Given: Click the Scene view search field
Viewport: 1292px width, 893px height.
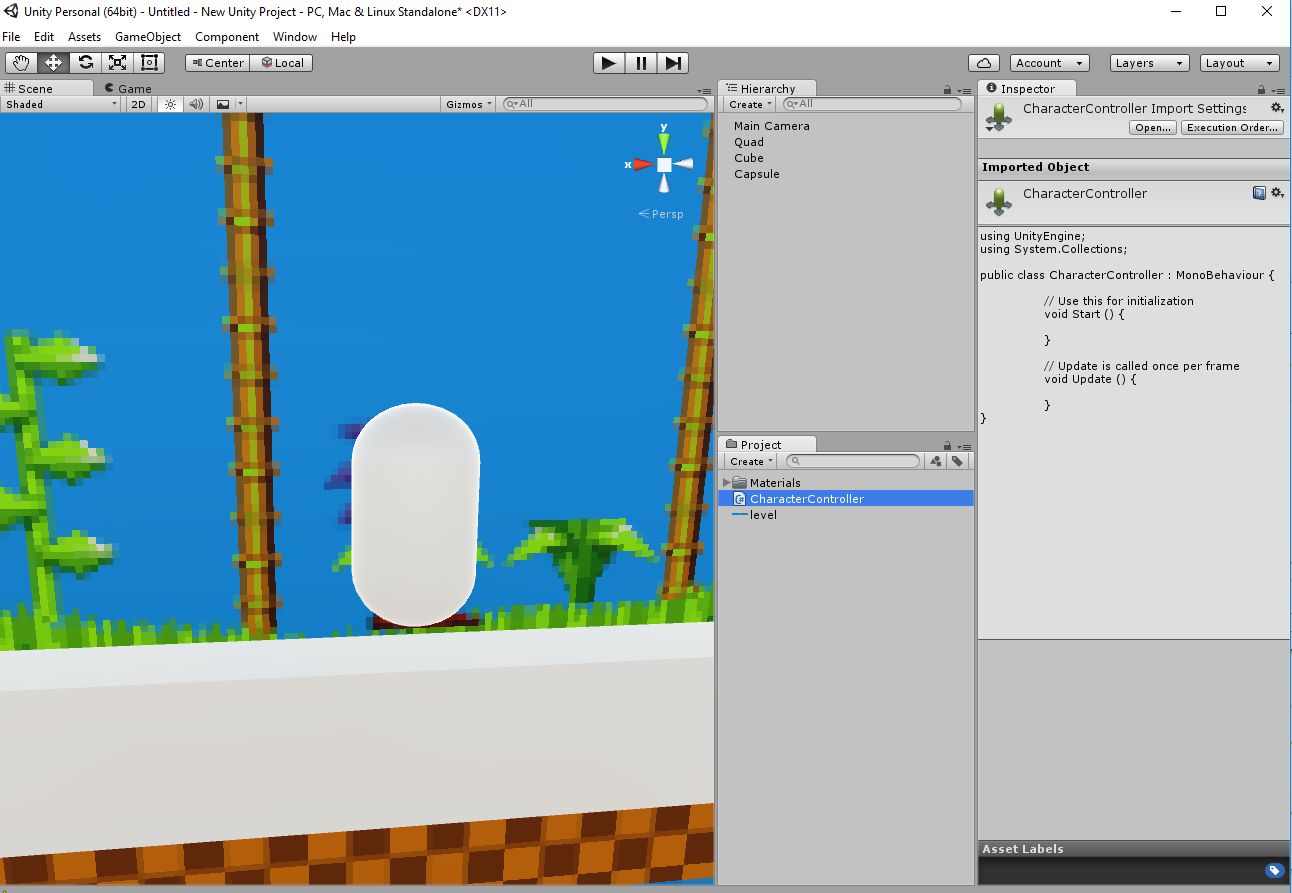Looking at the screenshot, I should click(x=606, y=104).
